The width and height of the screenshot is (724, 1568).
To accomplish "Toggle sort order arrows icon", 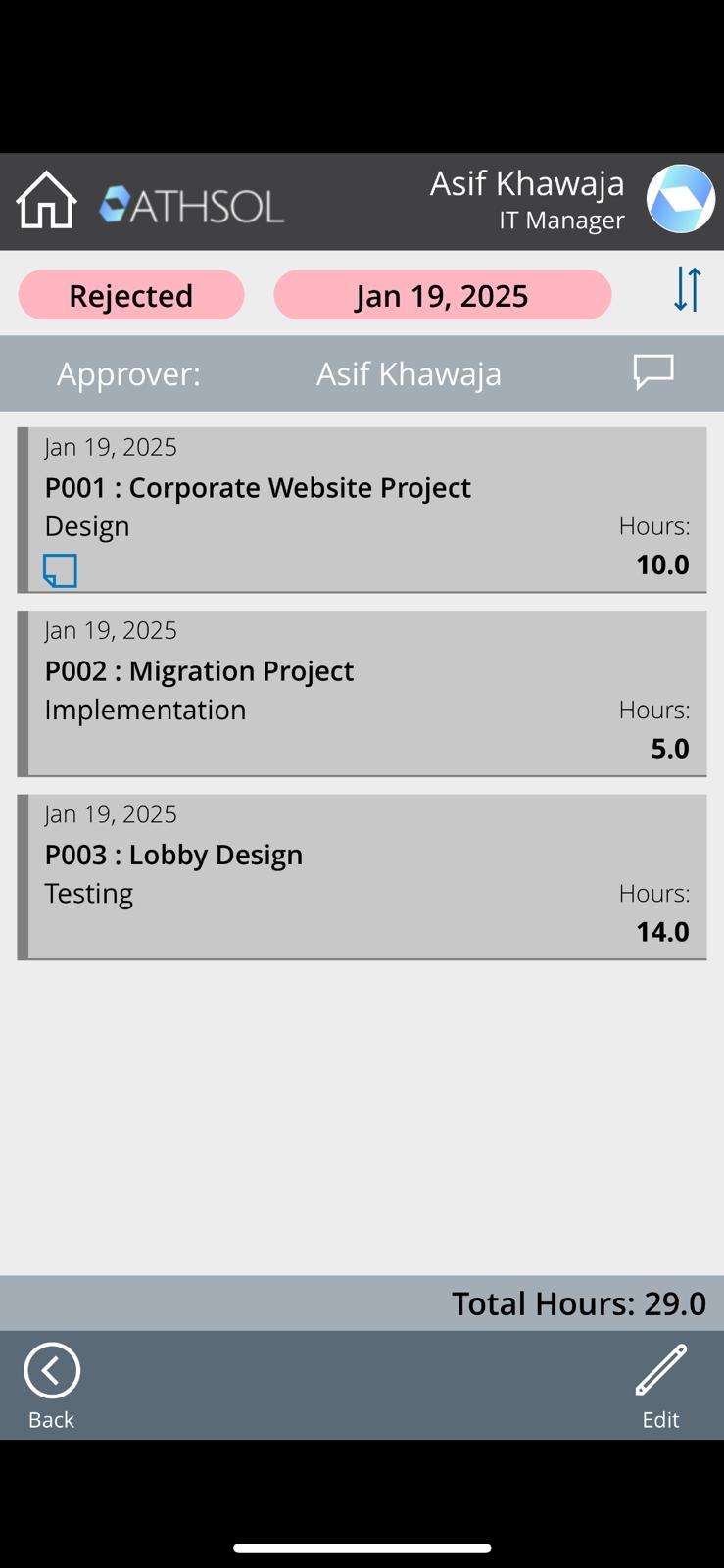I will pyautogui.click(x=688, y=290).
